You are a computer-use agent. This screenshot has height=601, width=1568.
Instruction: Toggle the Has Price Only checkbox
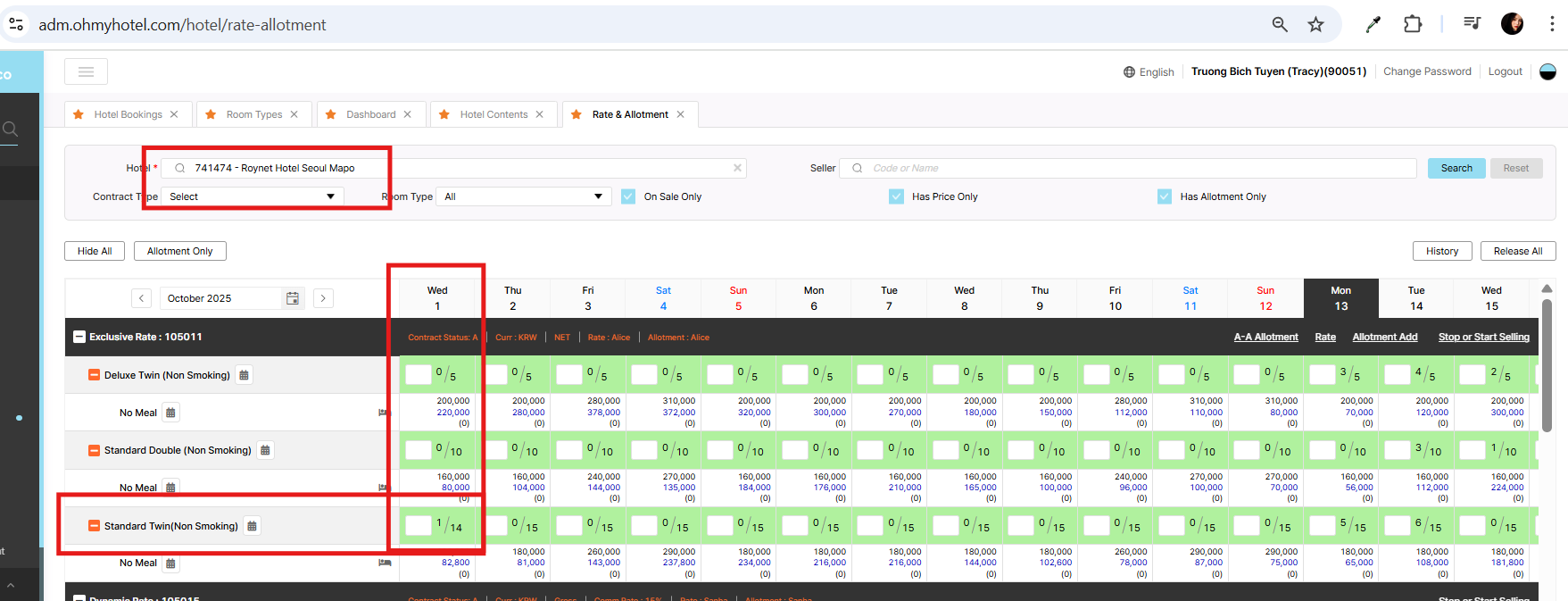[x=896, y=196]
